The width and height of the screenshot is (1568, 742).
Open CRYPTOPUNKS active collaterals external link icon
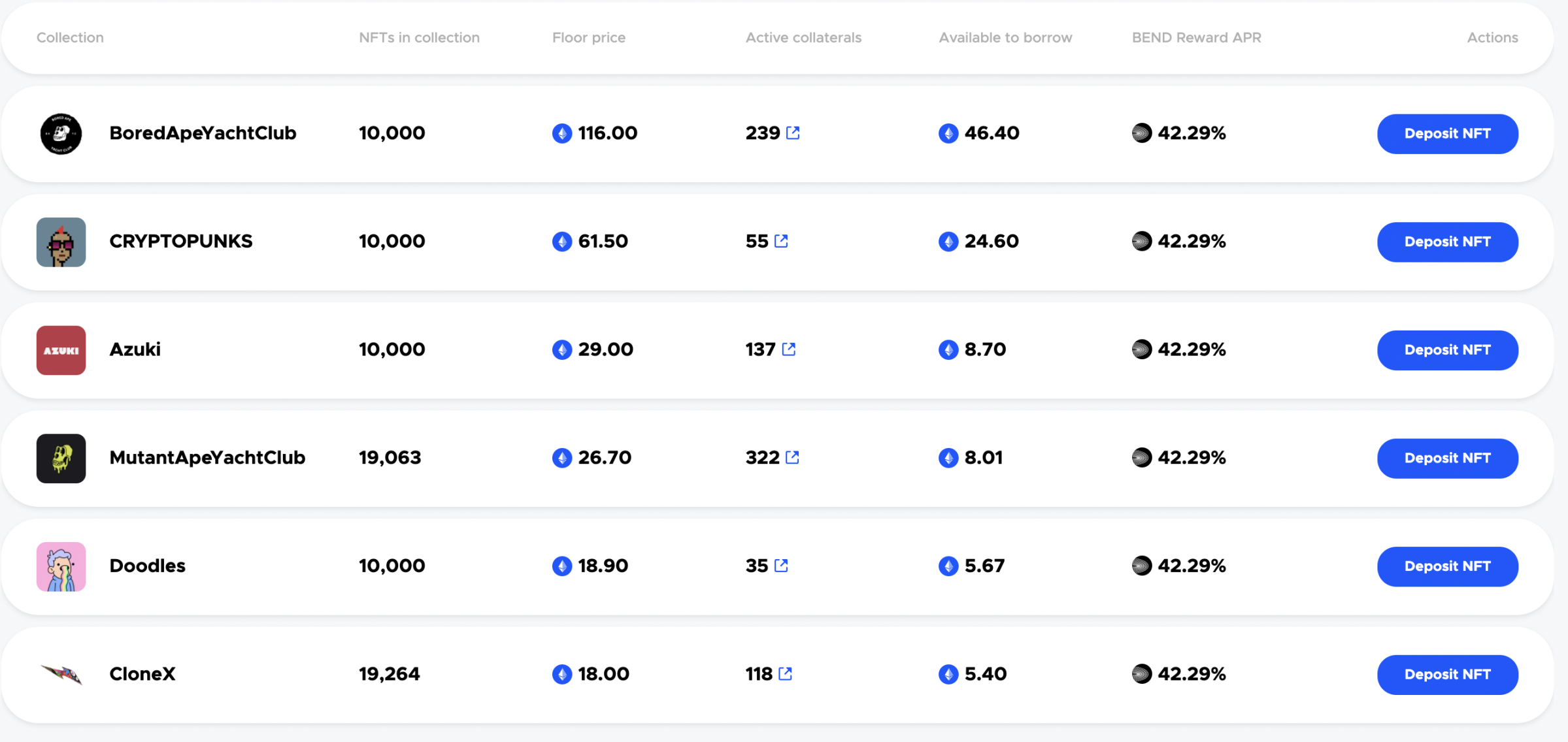pos(781,241)
